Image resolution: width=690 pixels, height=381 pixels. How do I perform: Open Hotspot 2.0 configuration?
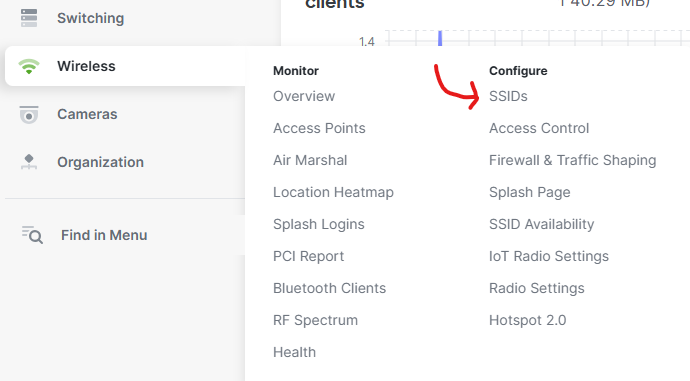point(528,320)
